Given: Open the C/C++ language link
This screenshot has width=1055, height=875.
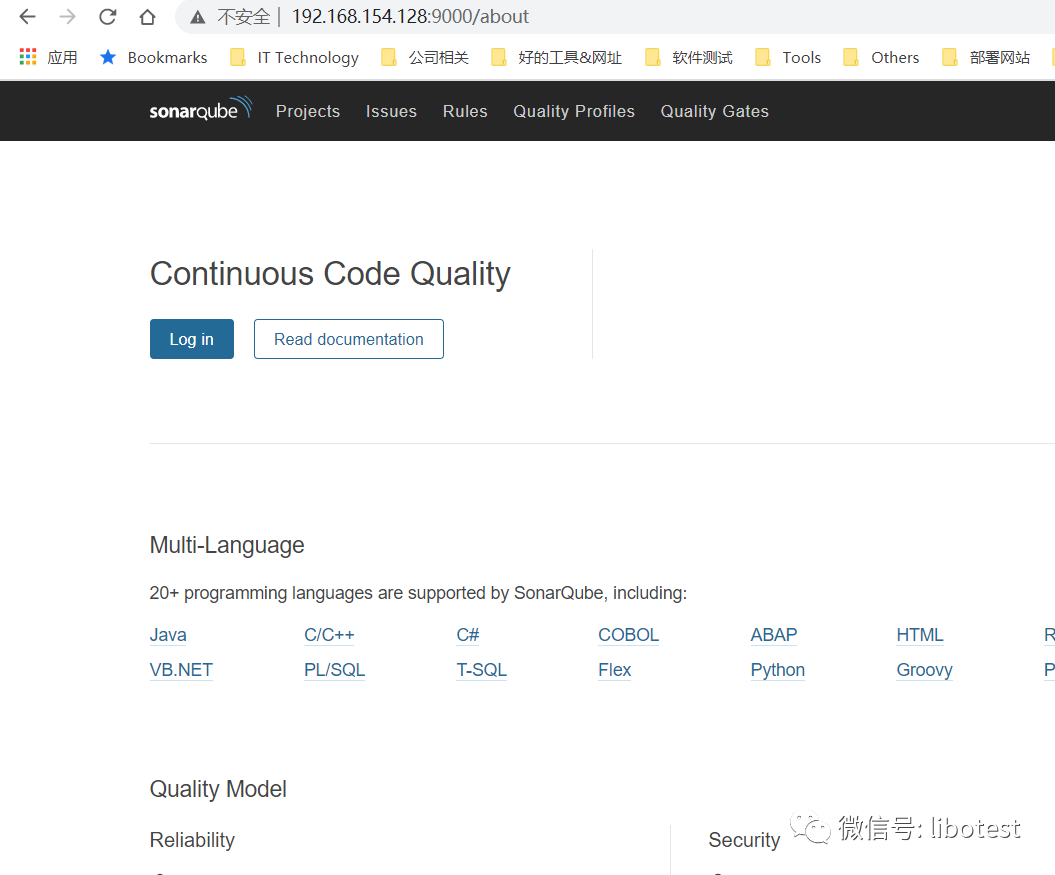Looking at the screenshot, I should tap(329, 635).
